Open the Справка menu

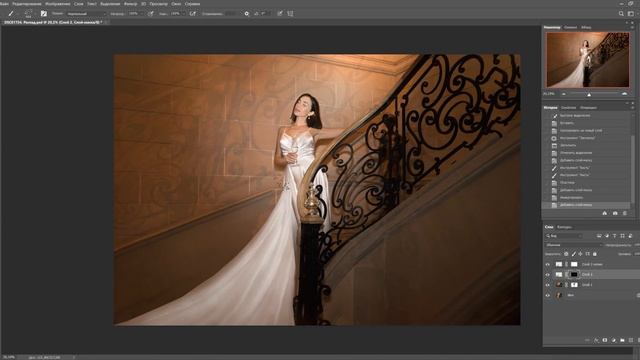click(192, 4)
